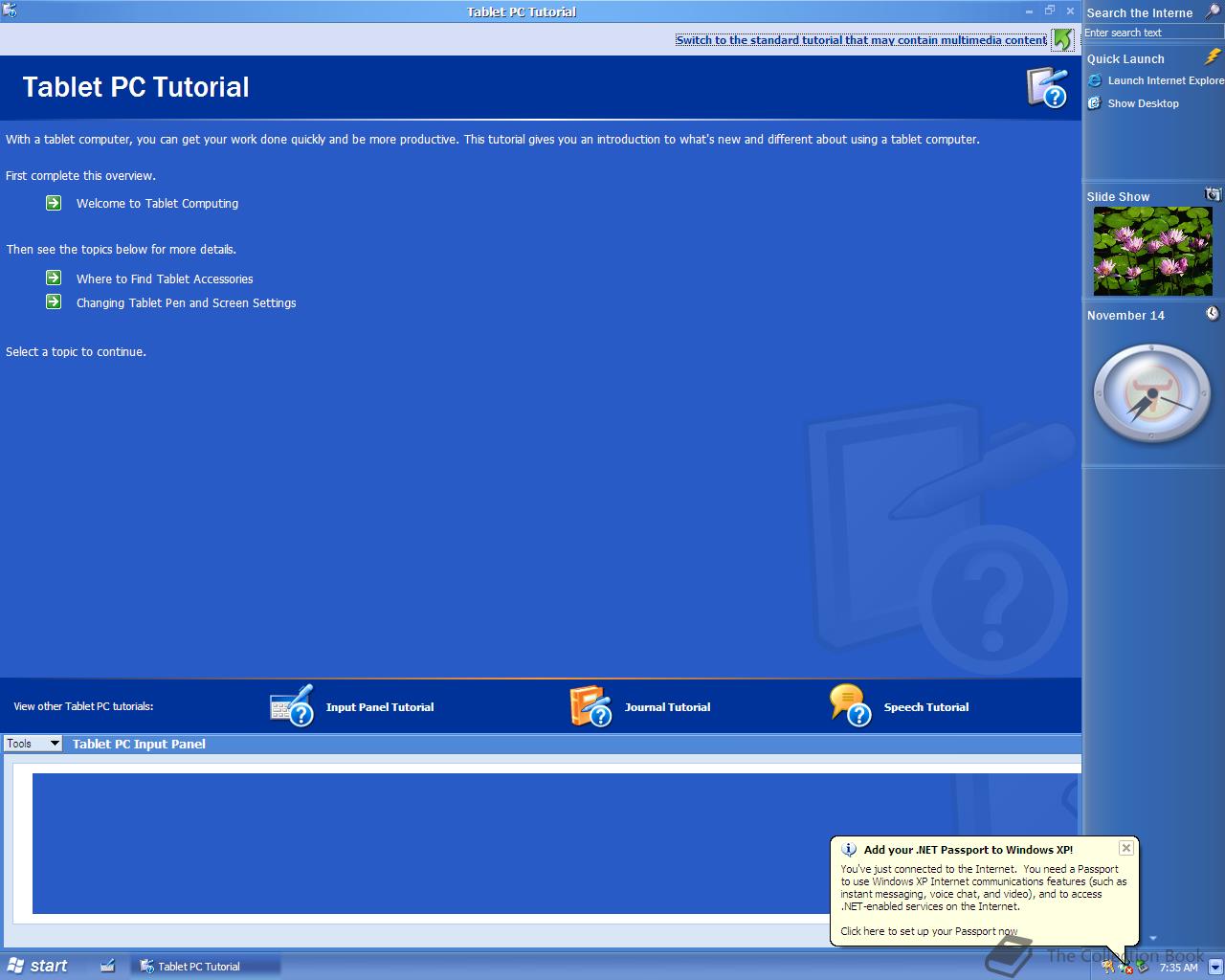This screenshot has height=980, width=1225.
Task: Restore down the Tablet PC Tutorial window
Action: [x=1050, y=11]
